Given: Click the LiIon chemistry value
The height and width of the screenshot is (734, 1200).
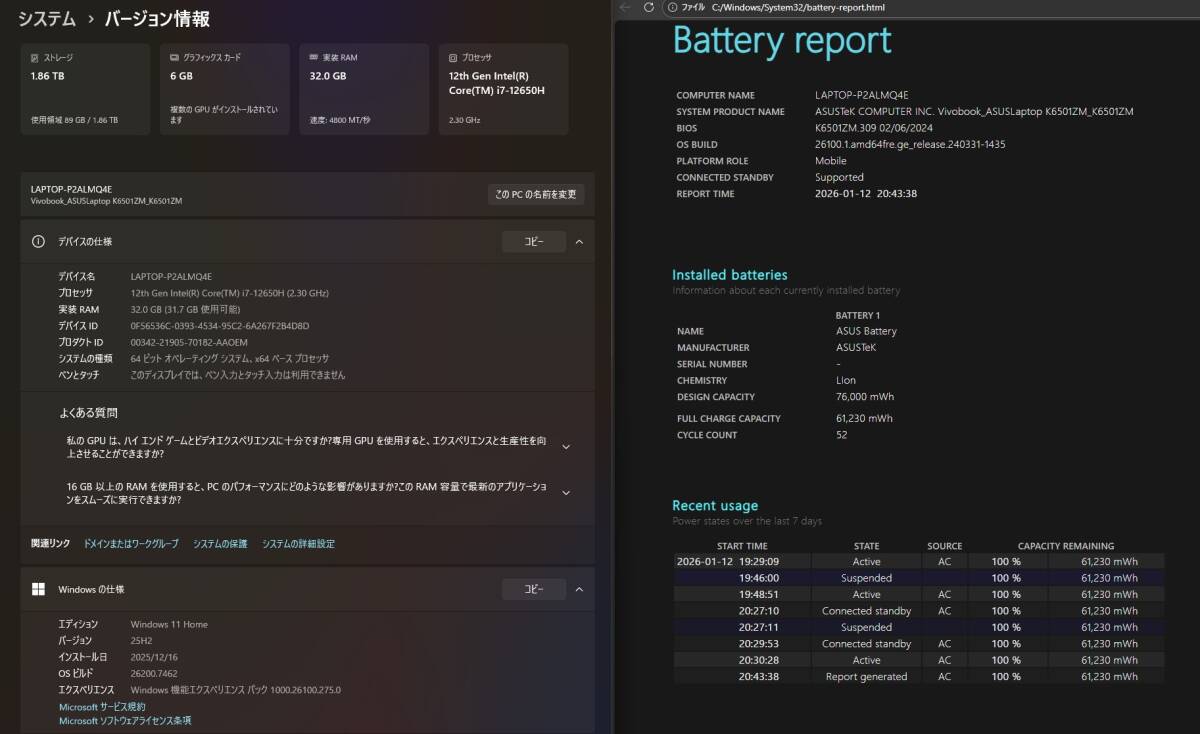Looking at the screenshot, I should click(846, 381).
